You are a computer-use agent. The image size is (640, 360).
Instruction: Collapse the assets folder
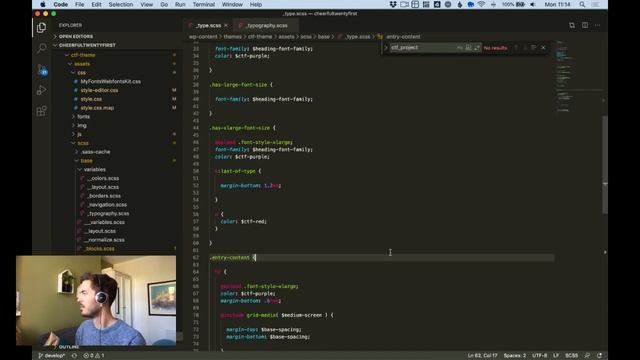point(82,64)
